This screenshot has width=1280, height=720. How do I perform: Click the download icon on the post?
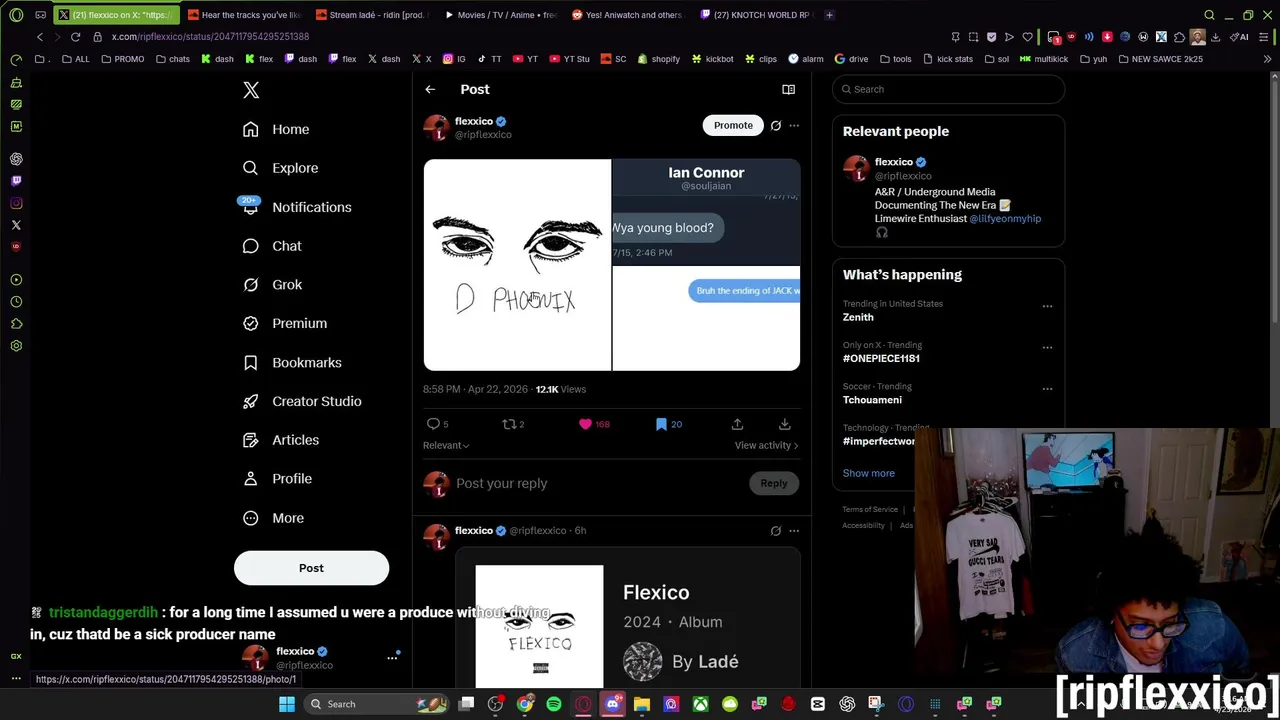(x=785, y=424)
